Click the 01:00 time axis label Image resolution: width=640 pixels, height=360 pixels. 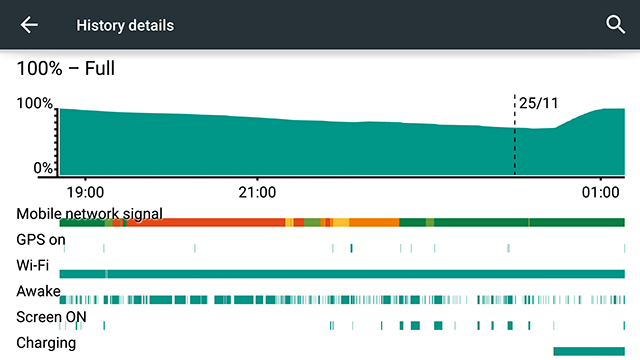tap(600, 192)
